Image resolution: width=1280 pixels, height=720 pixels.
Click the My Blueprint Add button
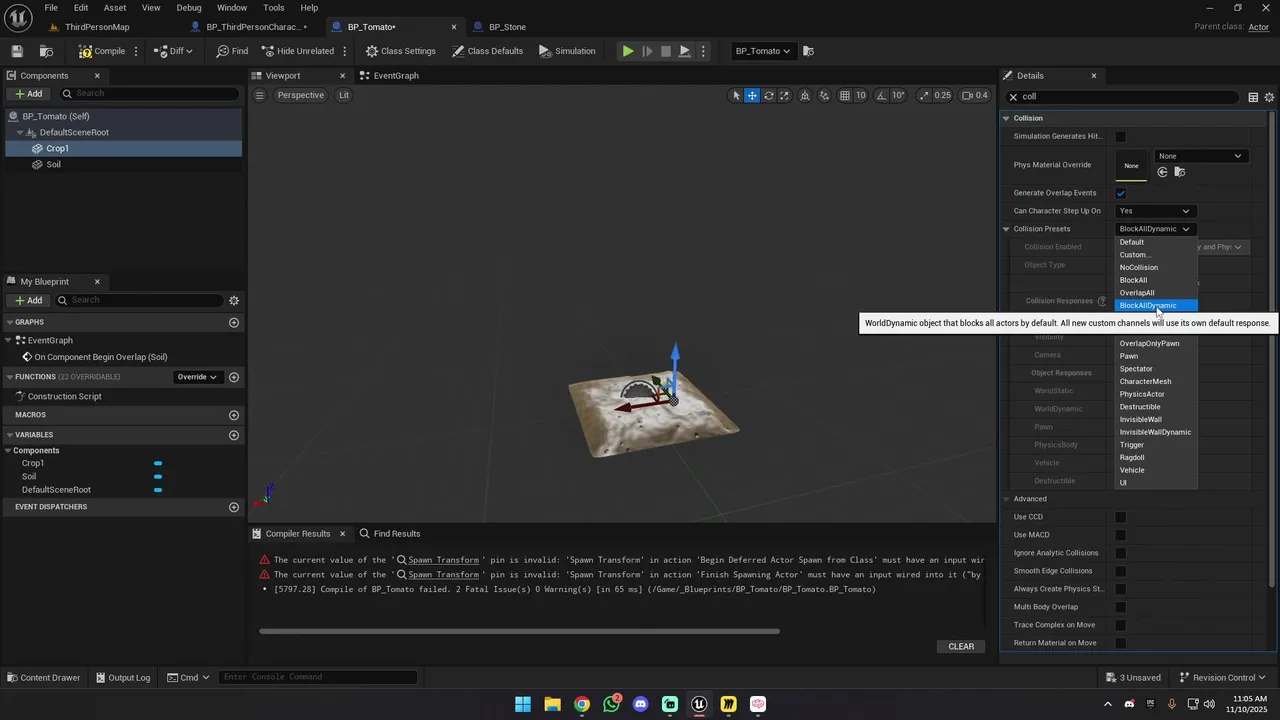coord(28,300)
